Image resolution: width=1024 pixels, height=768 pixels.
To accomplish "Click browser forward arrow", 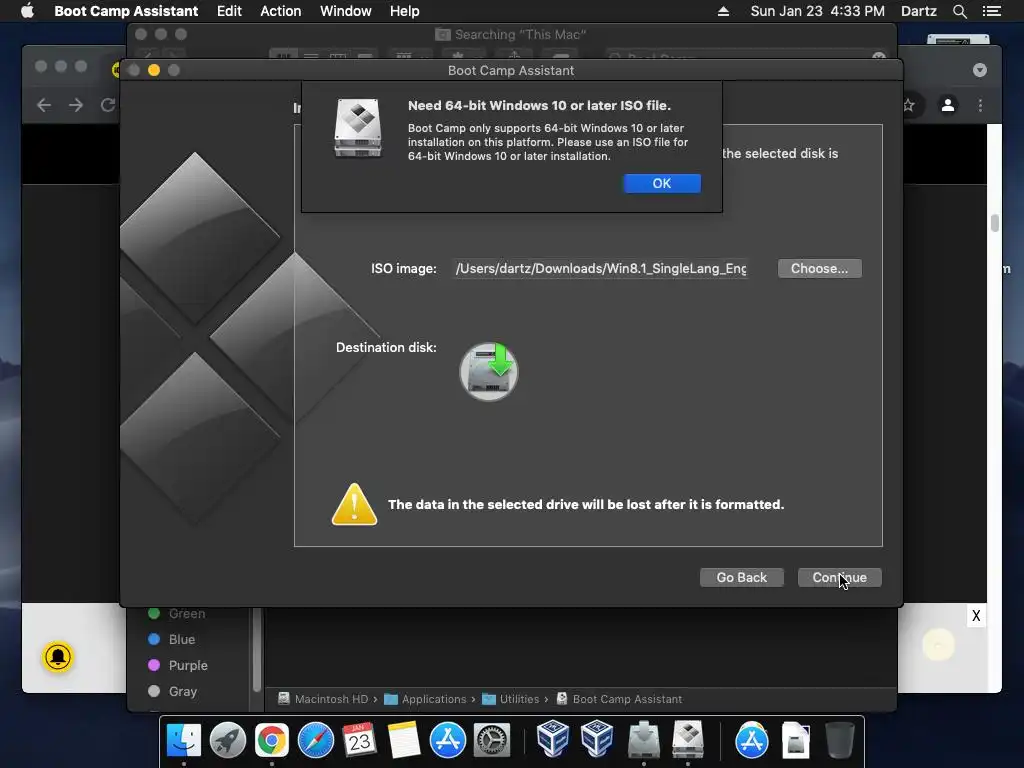I will pyautogui.click(x=76, y=105).
